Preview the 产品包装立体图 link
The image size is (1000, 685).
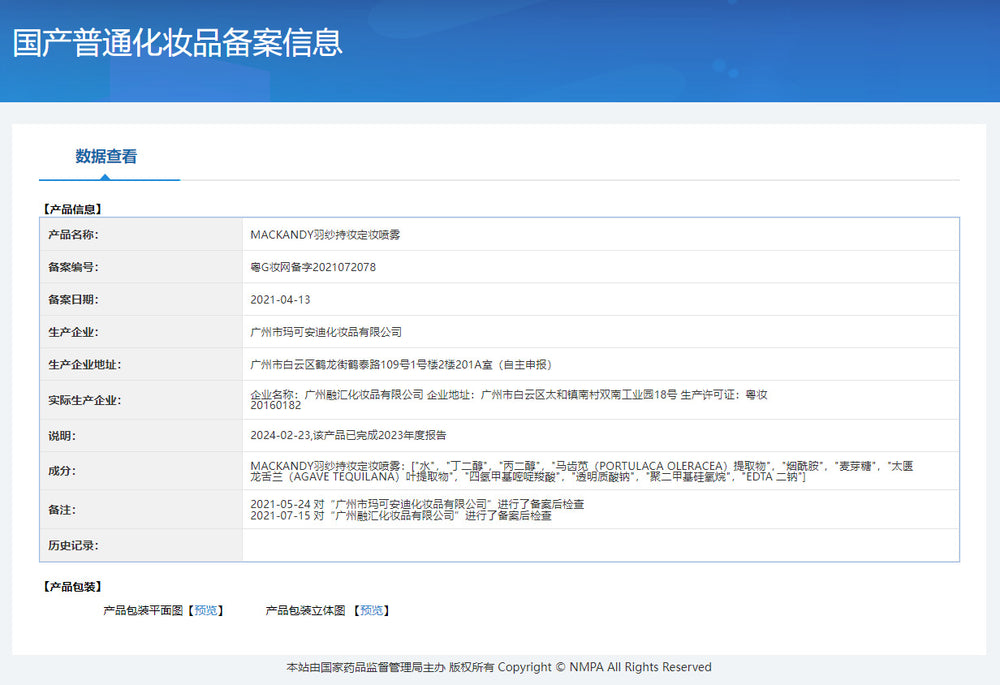tap(371, 610)
